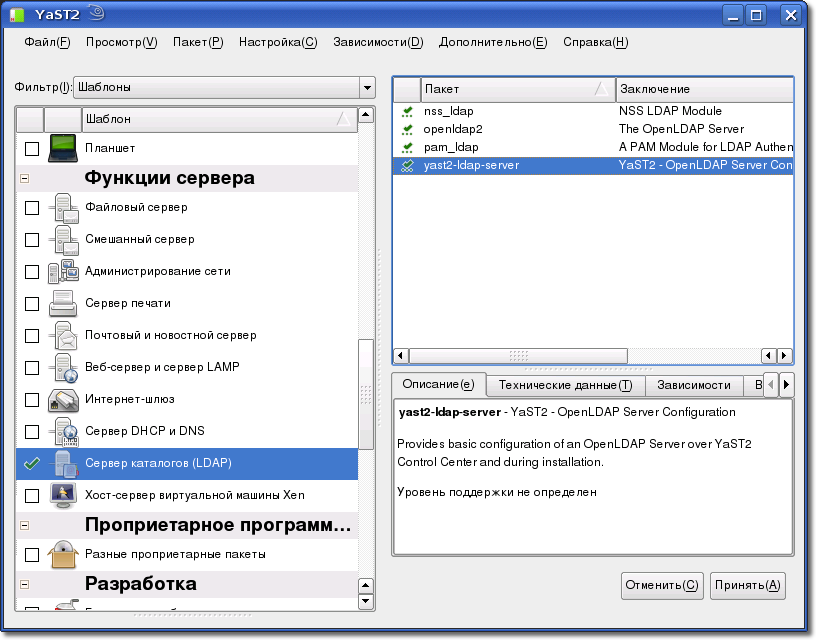Collapse the Функции сервера group

(x=24, y=178)
